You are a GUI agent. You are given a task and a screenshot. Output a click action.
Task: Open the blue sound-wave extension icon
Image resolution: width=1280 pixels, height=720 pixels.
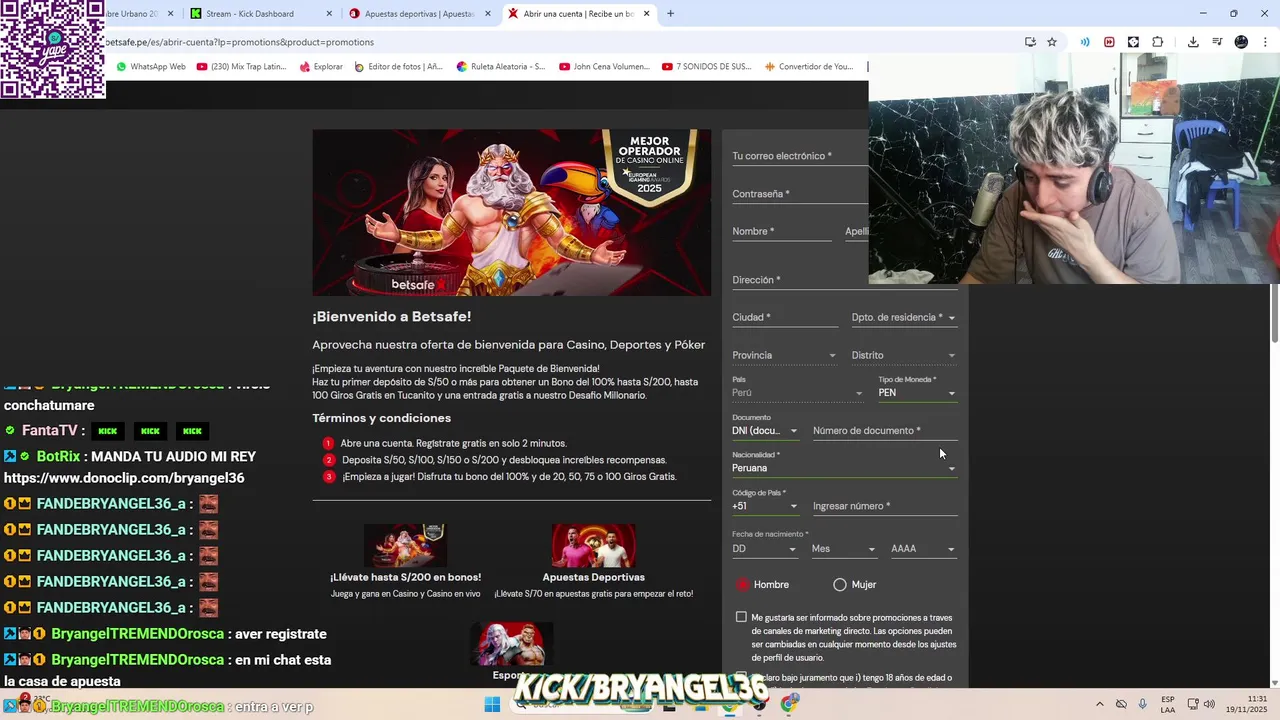coord(1085,42)
